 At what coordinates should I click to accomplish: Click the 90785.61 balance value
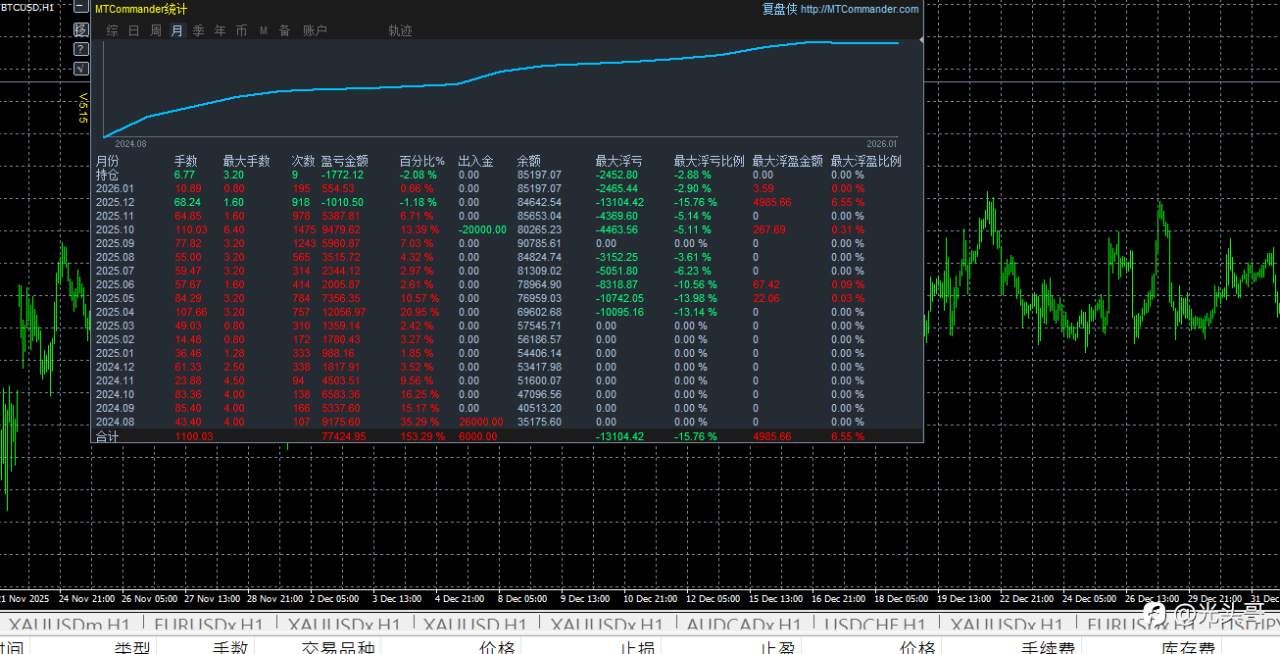[x=539, y=243]
